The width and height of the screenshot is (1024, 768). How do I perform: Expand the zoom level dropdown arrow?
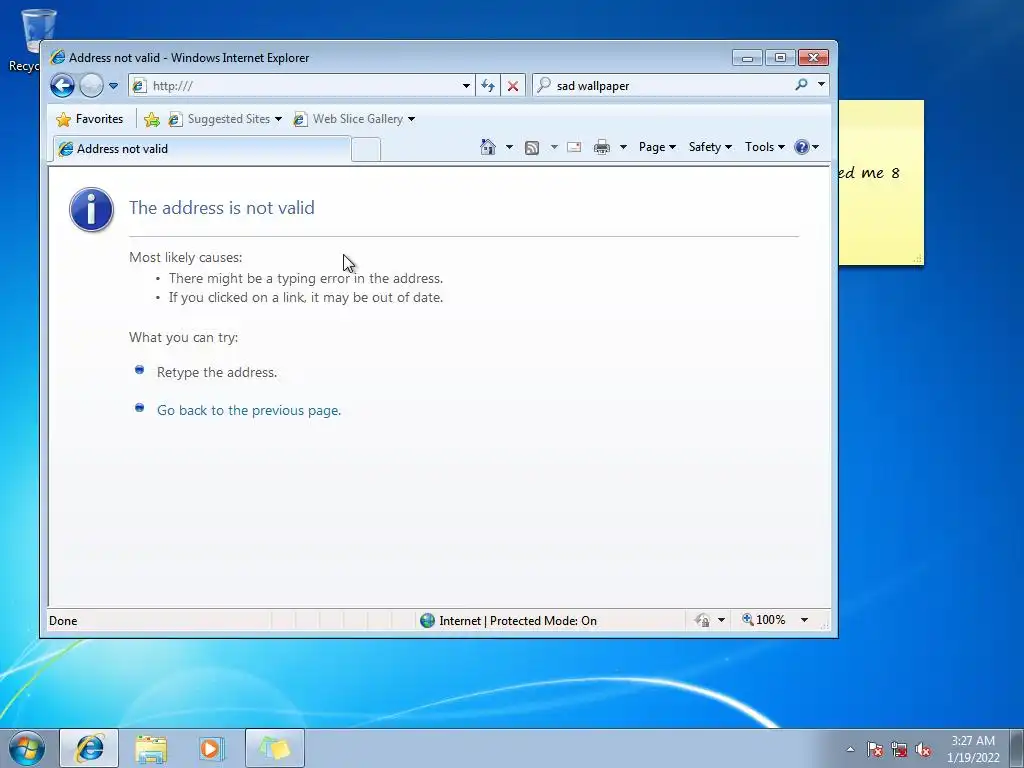(x=805, y=620)
